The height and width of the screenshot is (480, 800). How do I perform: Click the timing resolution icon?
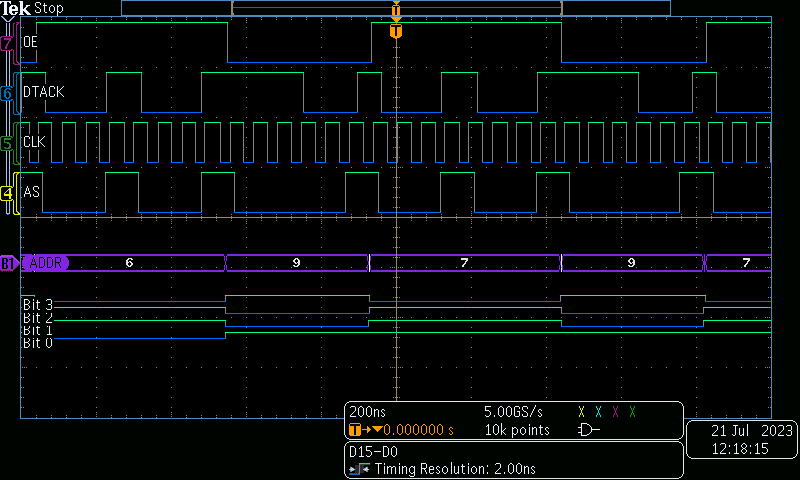click(x=359, y=469)
